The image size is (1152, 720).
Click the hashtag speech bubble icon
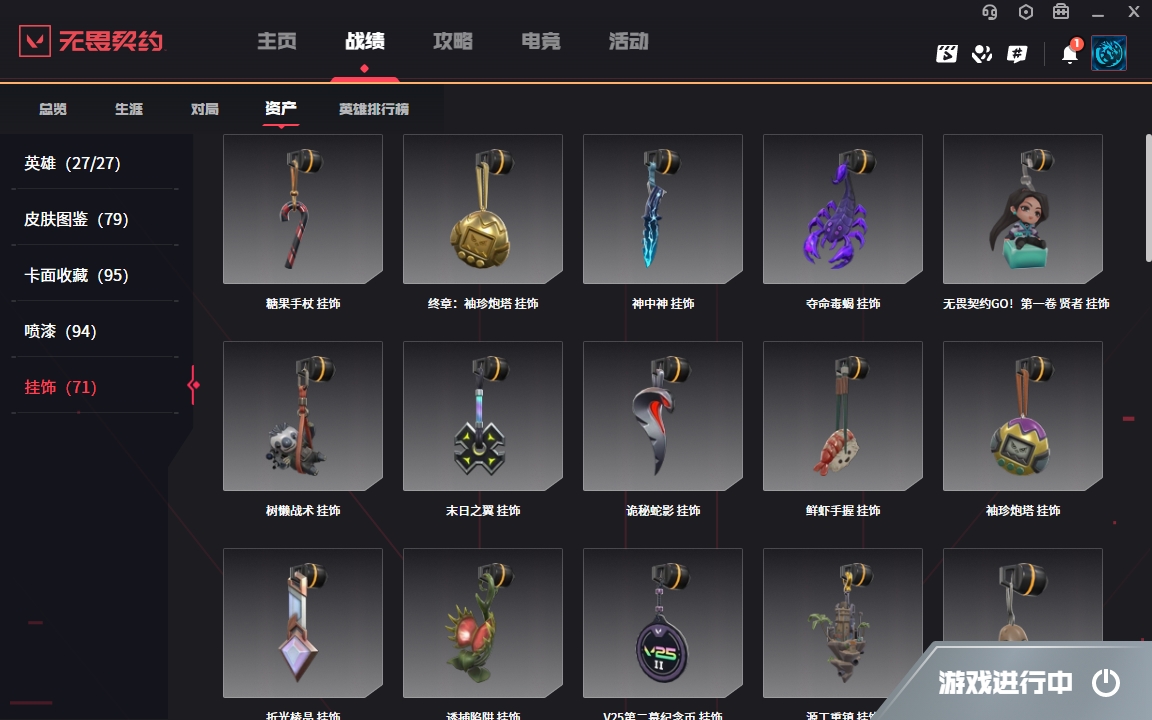click(1017, 54)
